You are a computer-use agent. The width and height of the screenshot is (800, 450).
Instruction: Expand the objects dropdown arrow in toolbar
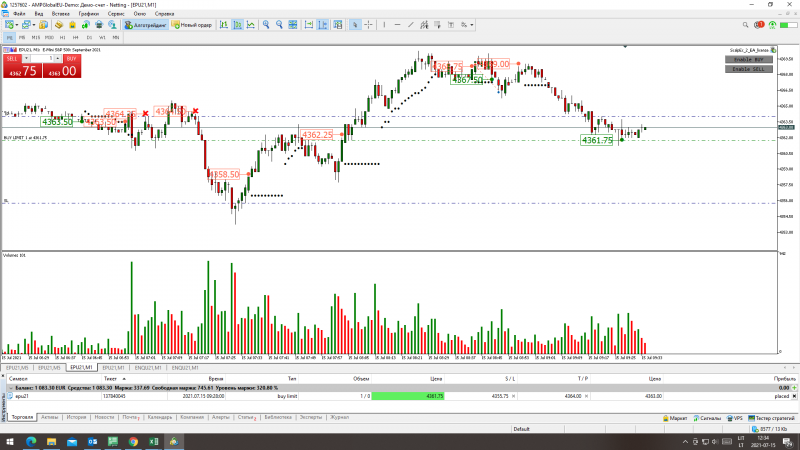[x=471, y=25]
